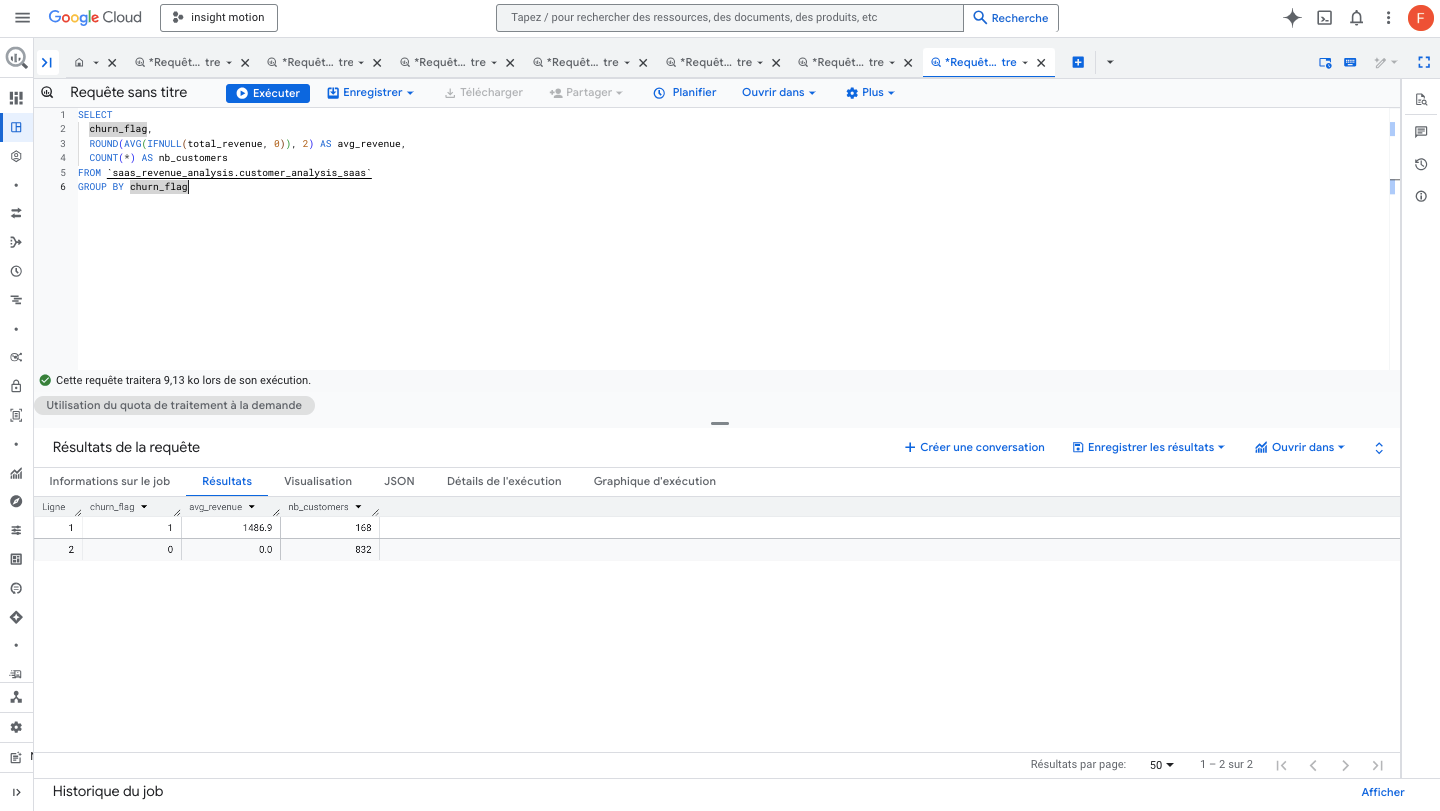Open the results per page 50 dropdown
The width and height of the screenshot is (1440, 811).
point(1160,764)
